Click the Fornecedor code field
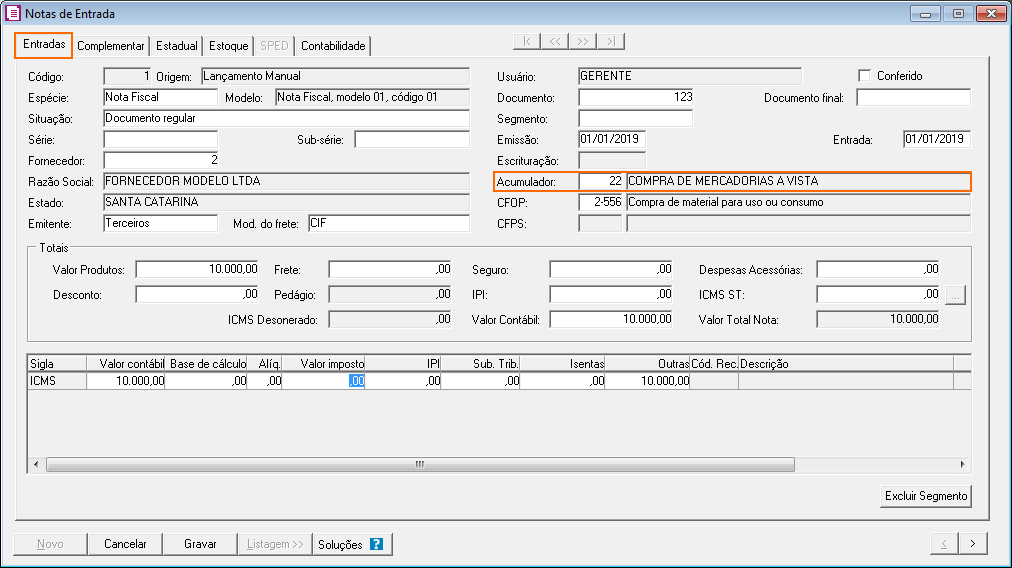Viewport: 1012px width, 568px height. point(160,160)
